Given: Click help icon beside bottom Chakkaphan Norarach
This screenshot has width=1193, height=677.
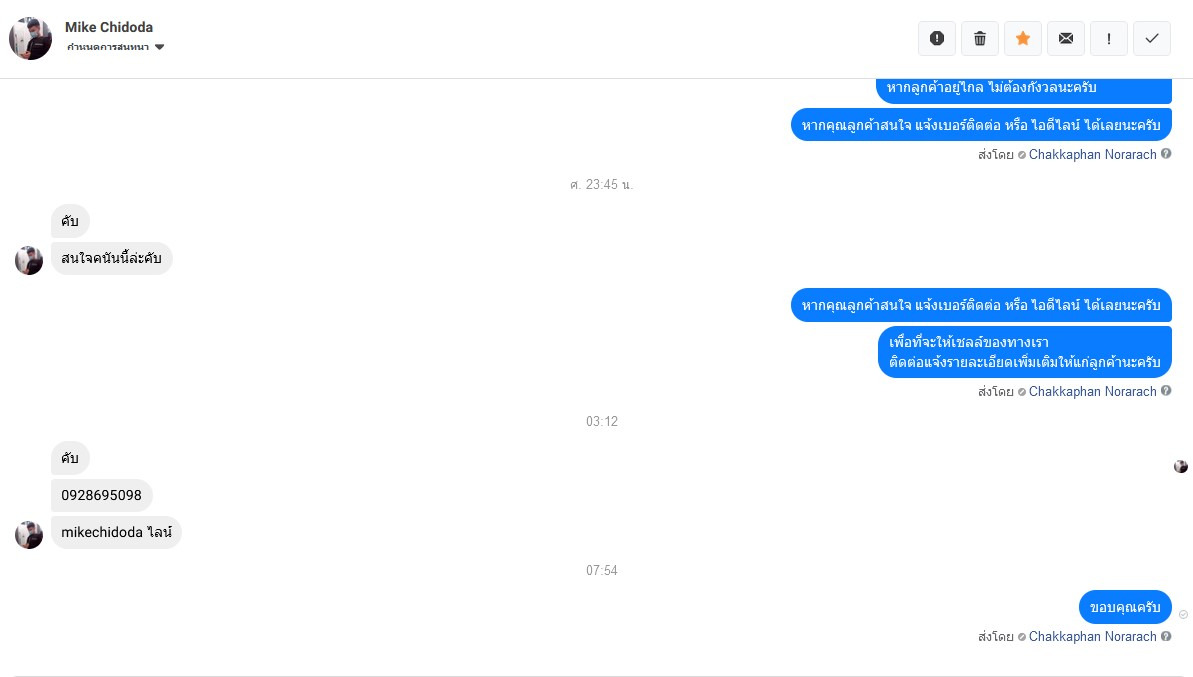Looking at the screenshot, I should (1166, 636).
